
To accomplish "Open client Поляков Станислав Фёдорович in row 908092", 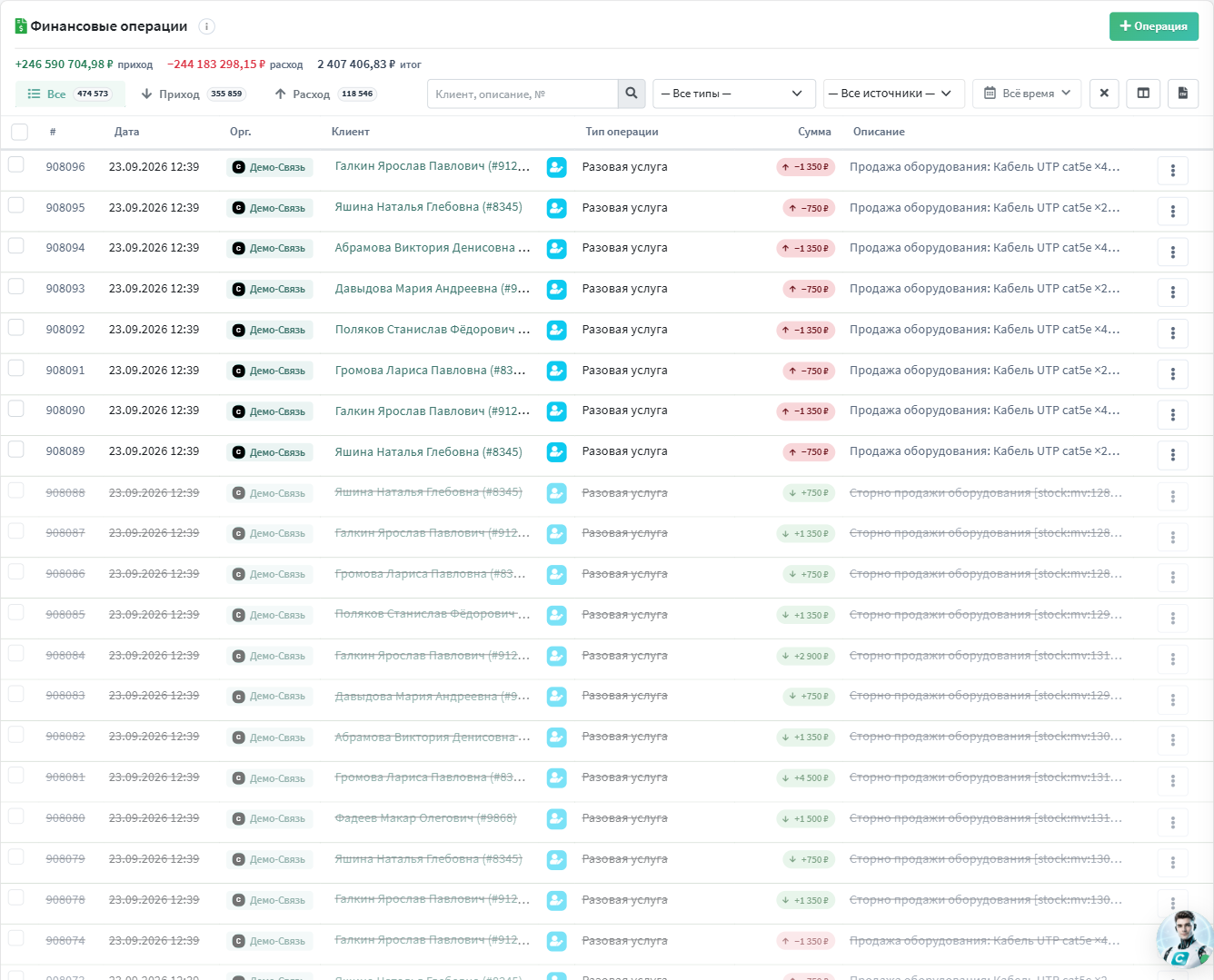I will pyautogui.click(x=433, y=330).
